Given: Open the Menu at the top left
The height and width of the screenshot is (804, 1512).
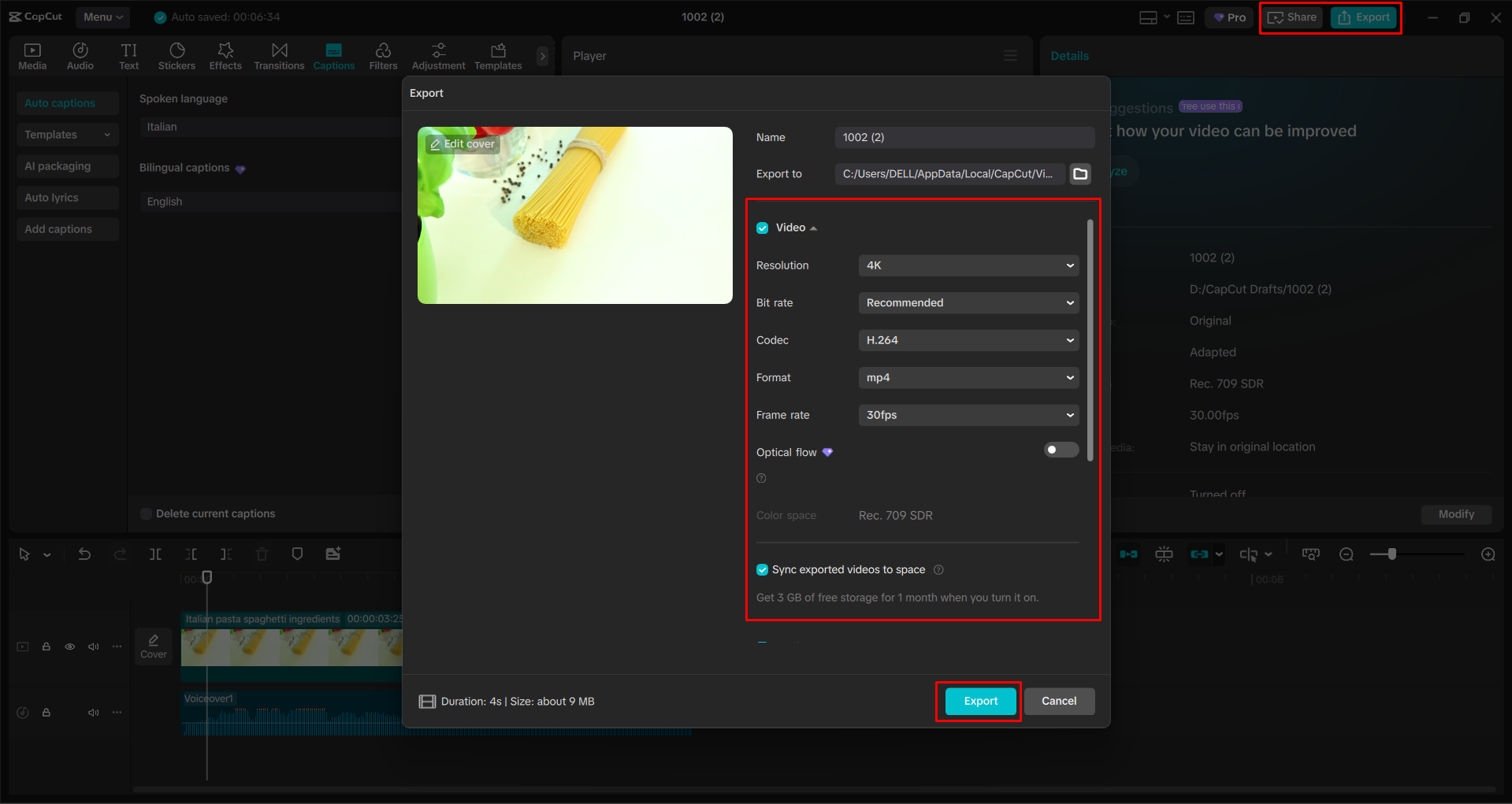Looking at the screenshot, I should pos(102,17).
